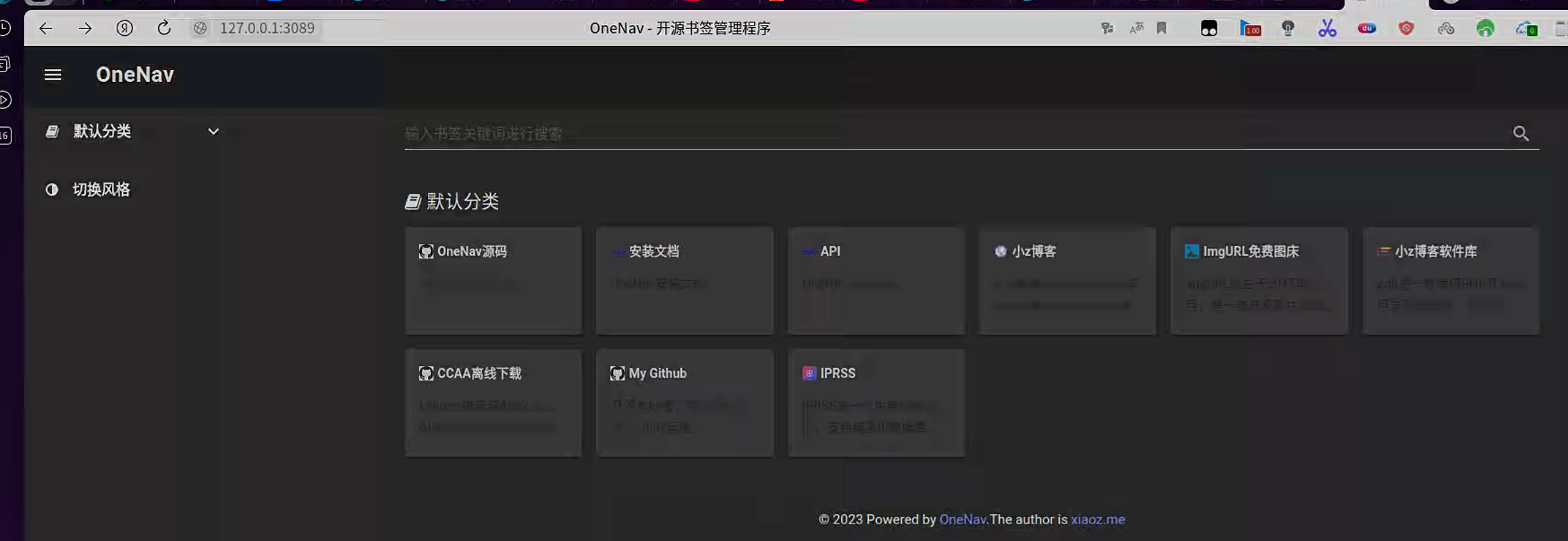
Task: Toggle theme via 切换风格
Action: pos(101,189)
